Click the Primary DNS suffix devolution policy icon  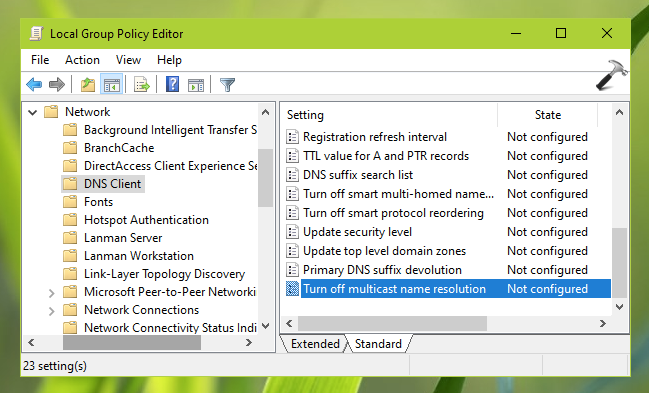pos(292,270)
